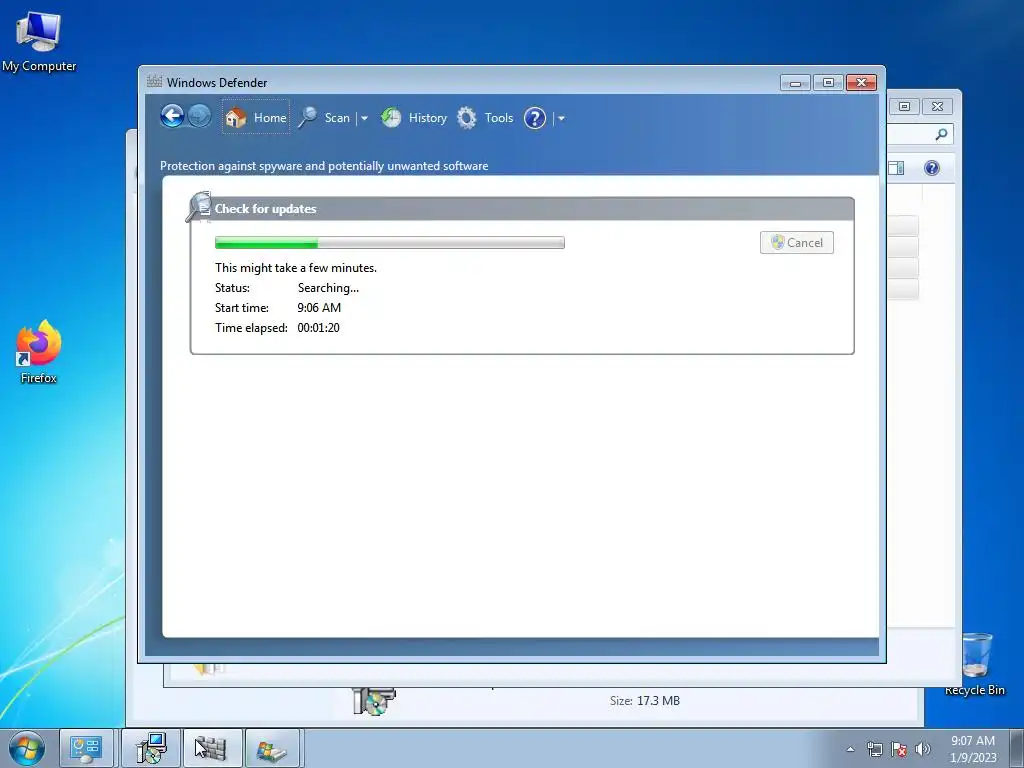Select the My Computer desktop icon

coord(39,42)
